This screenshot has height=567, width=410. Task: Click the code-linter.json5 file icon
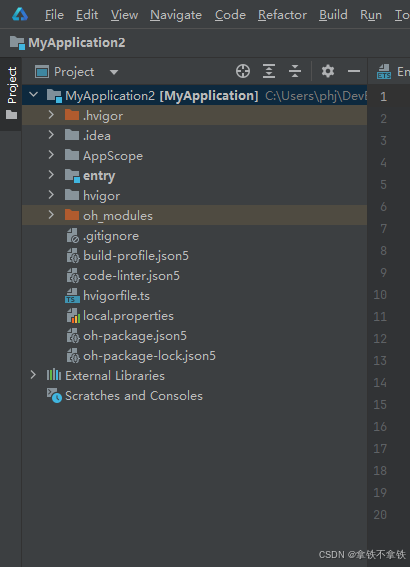tap(72, 276)
